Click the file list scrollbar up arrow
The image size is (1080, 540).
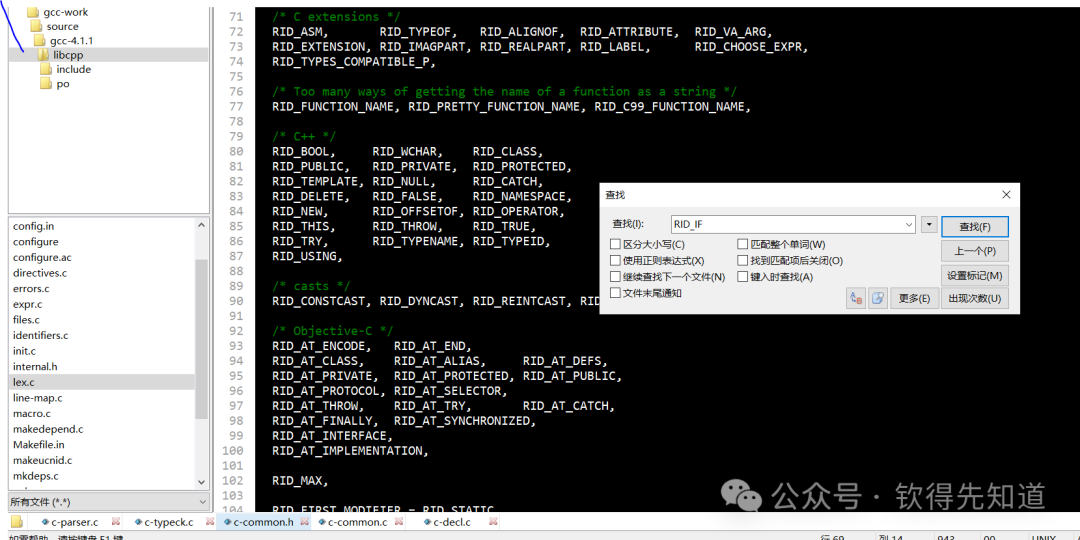tap(202, 225)
